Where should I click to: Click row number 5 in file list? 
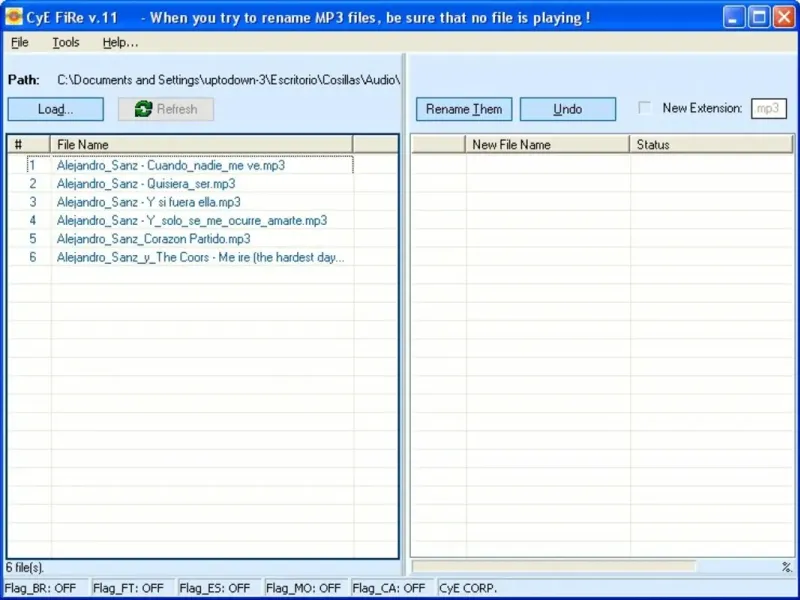[x=33, y=239]
